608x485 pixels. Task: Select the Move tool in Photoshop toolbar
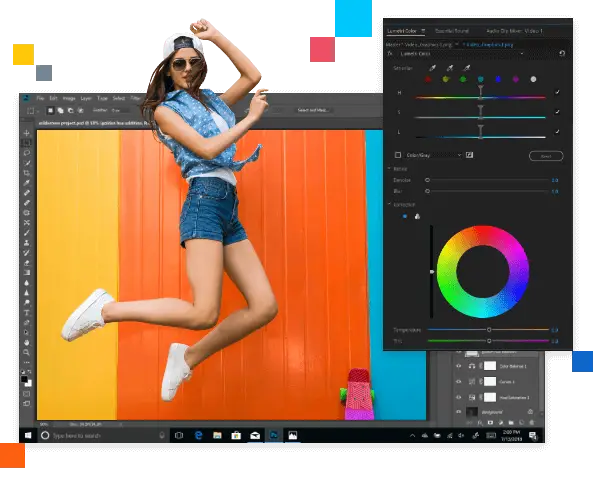27,133
